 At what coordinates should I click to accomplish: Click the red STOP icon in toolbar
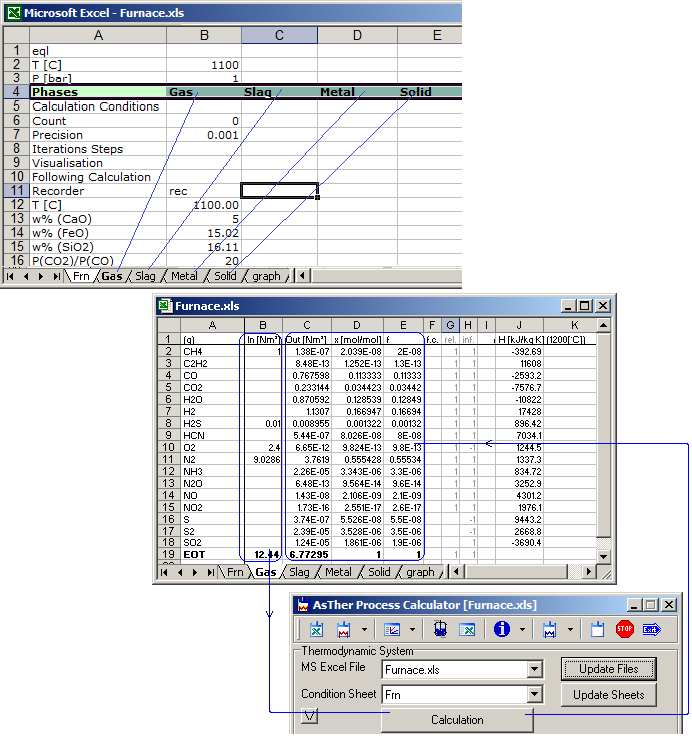tap(625, 629)
